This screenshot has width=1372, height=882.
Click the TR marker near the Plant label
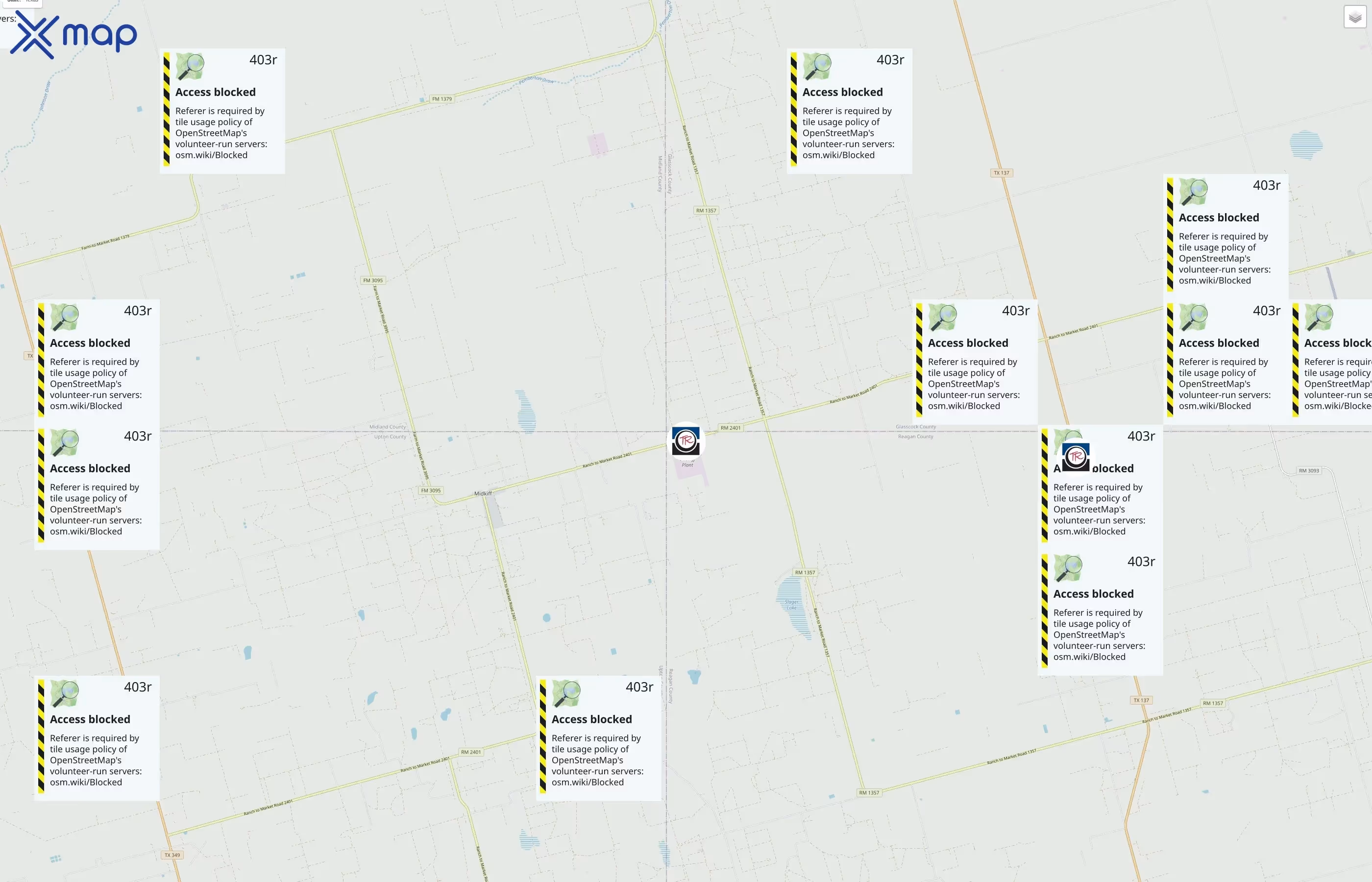(686, 441)
